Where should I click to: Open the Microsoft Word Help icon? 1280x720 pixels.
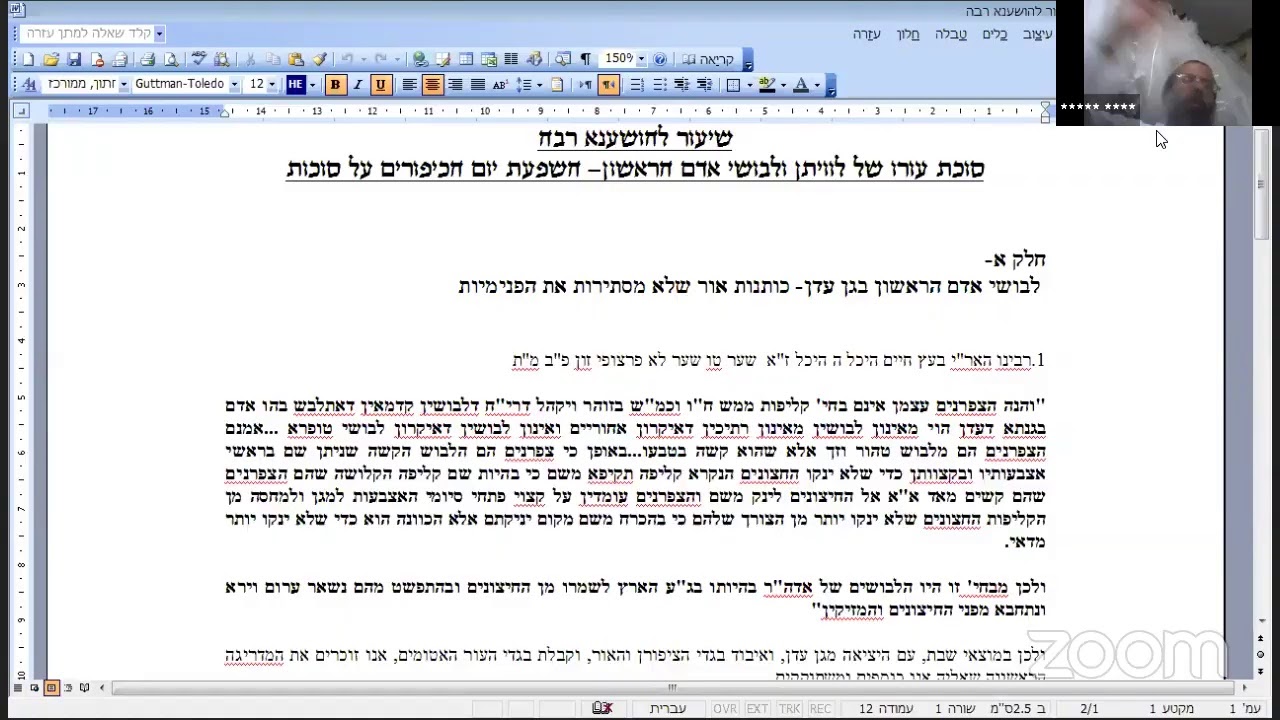click(x=660, y=60)
